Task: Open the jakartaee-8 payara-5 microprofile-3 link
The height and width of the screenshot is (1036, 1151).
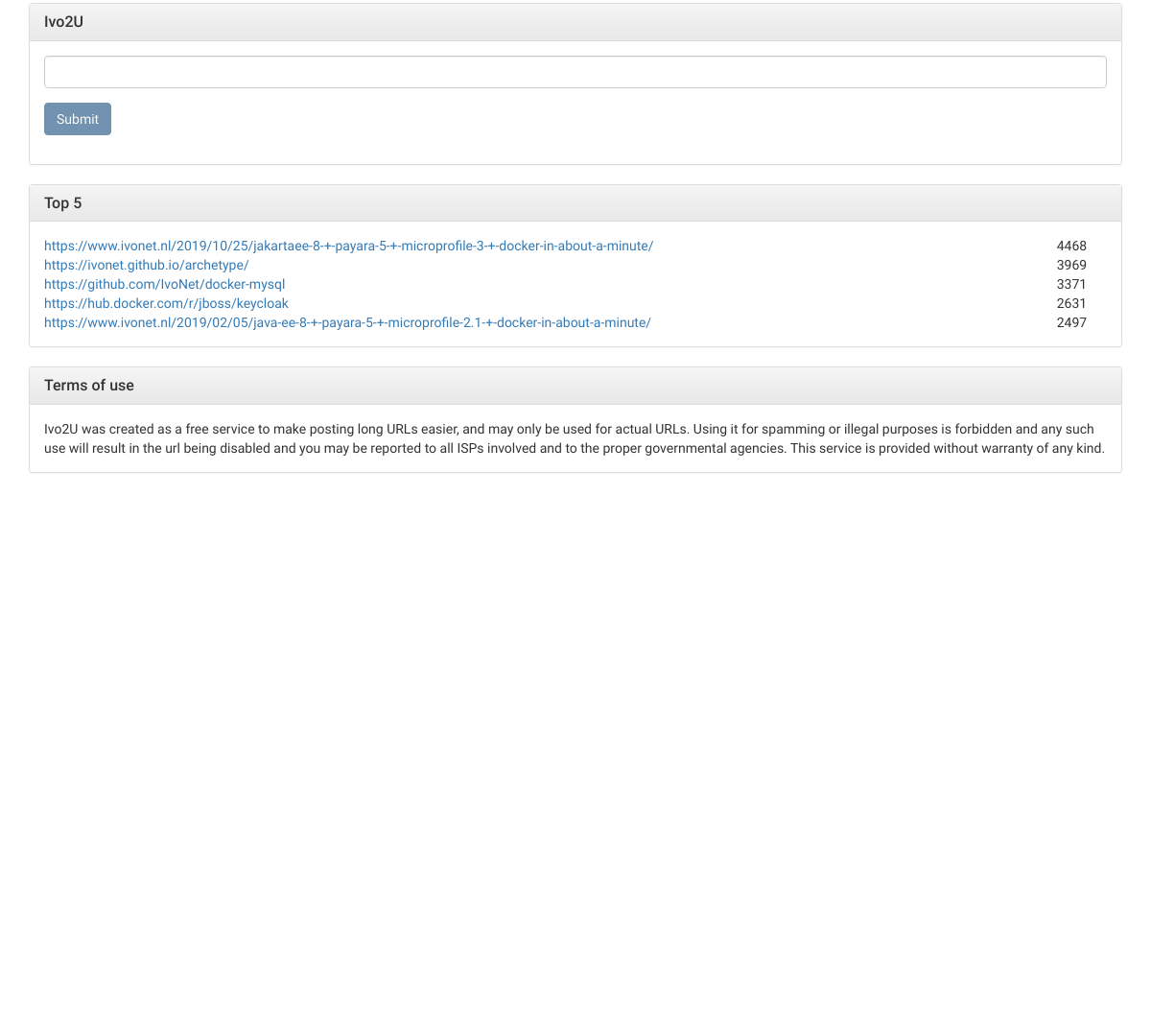Action: point(348,246)
